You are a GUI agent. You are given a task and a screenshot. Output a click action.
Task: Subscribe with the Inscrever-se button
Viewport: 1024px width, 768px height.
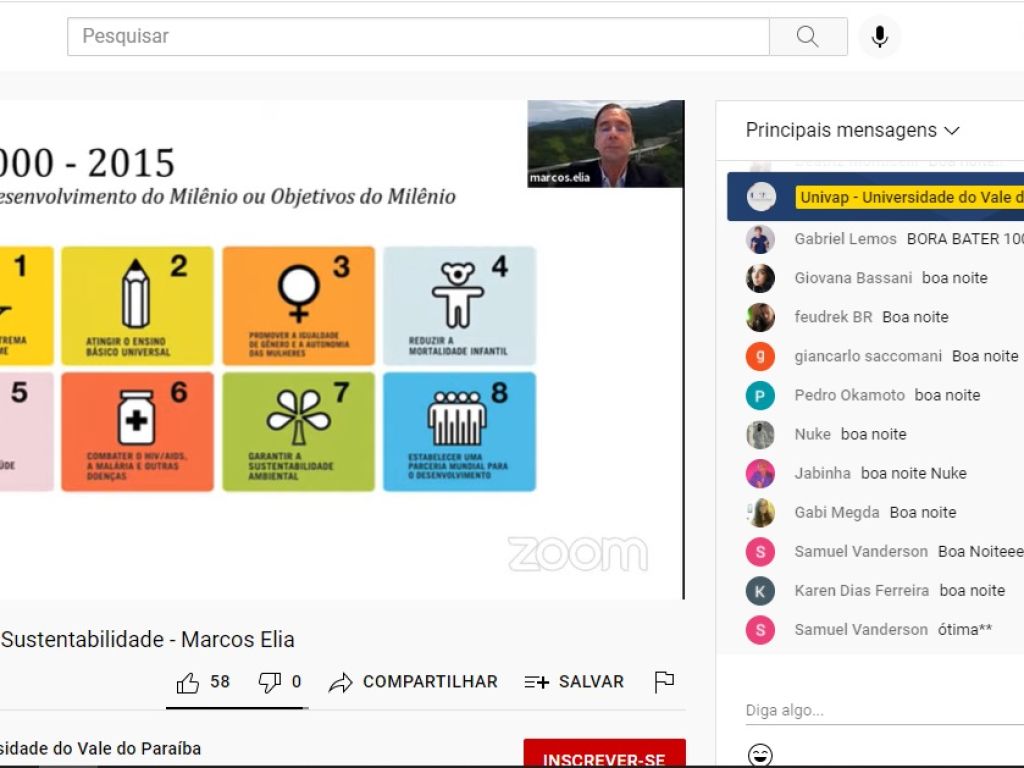click(x=604, y=757)
